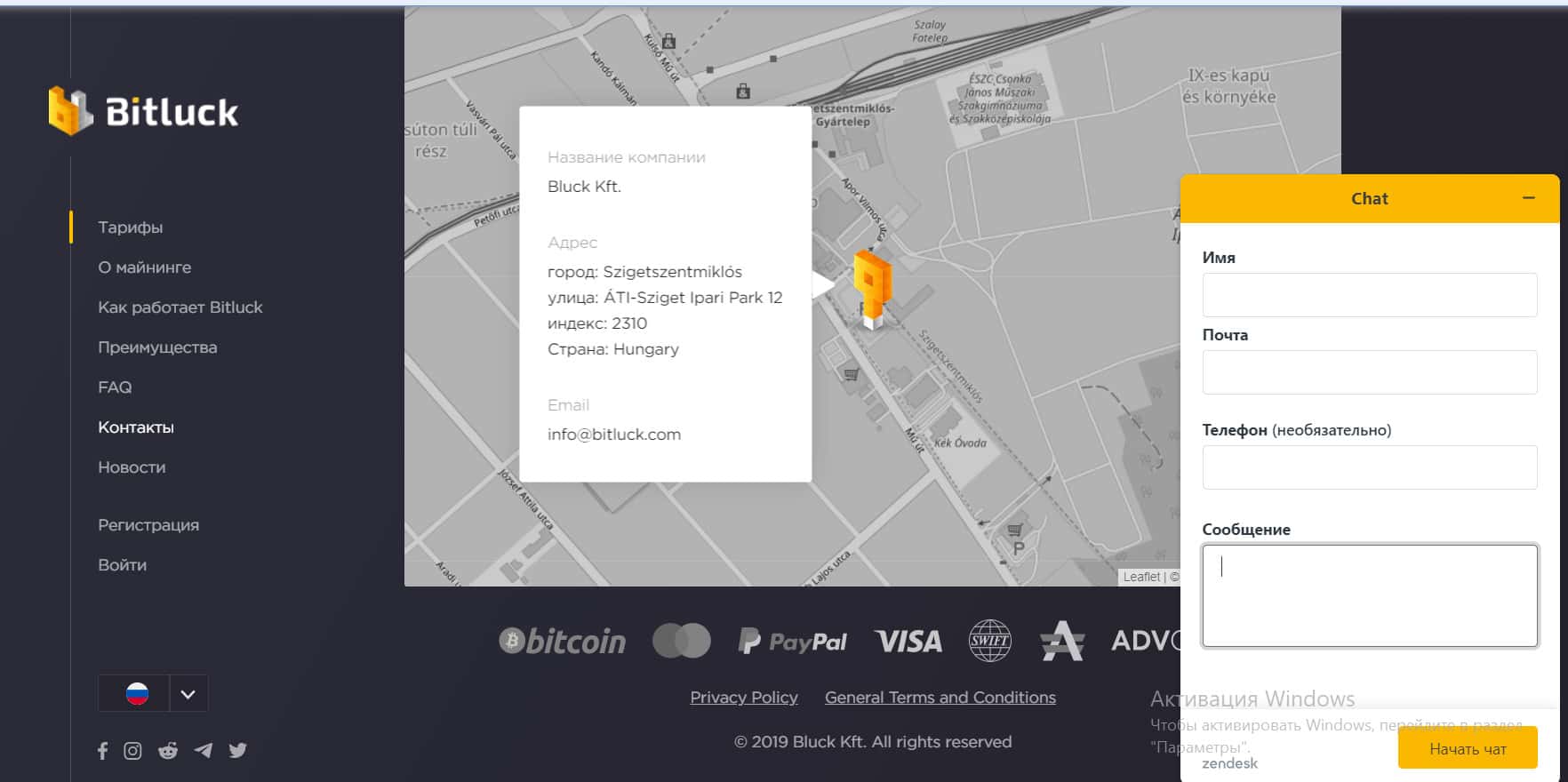Go to the FAQ menu item
Image resolution: width=1568 pixels, height=782 pixels.
tap(115, 387)
